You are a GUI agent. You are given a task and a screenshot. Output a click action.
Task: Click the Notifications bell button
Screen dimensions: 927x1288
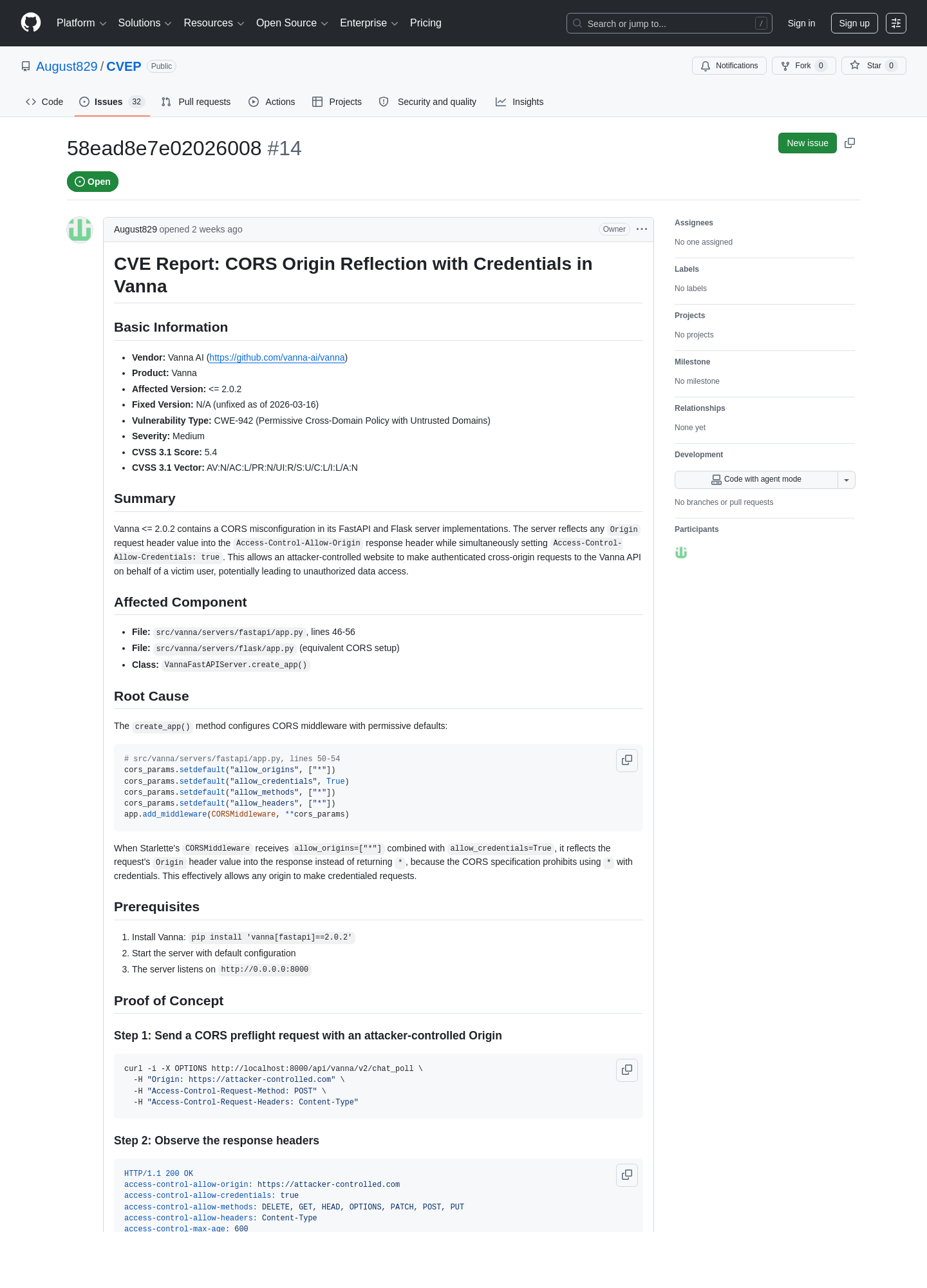(729, 66)
